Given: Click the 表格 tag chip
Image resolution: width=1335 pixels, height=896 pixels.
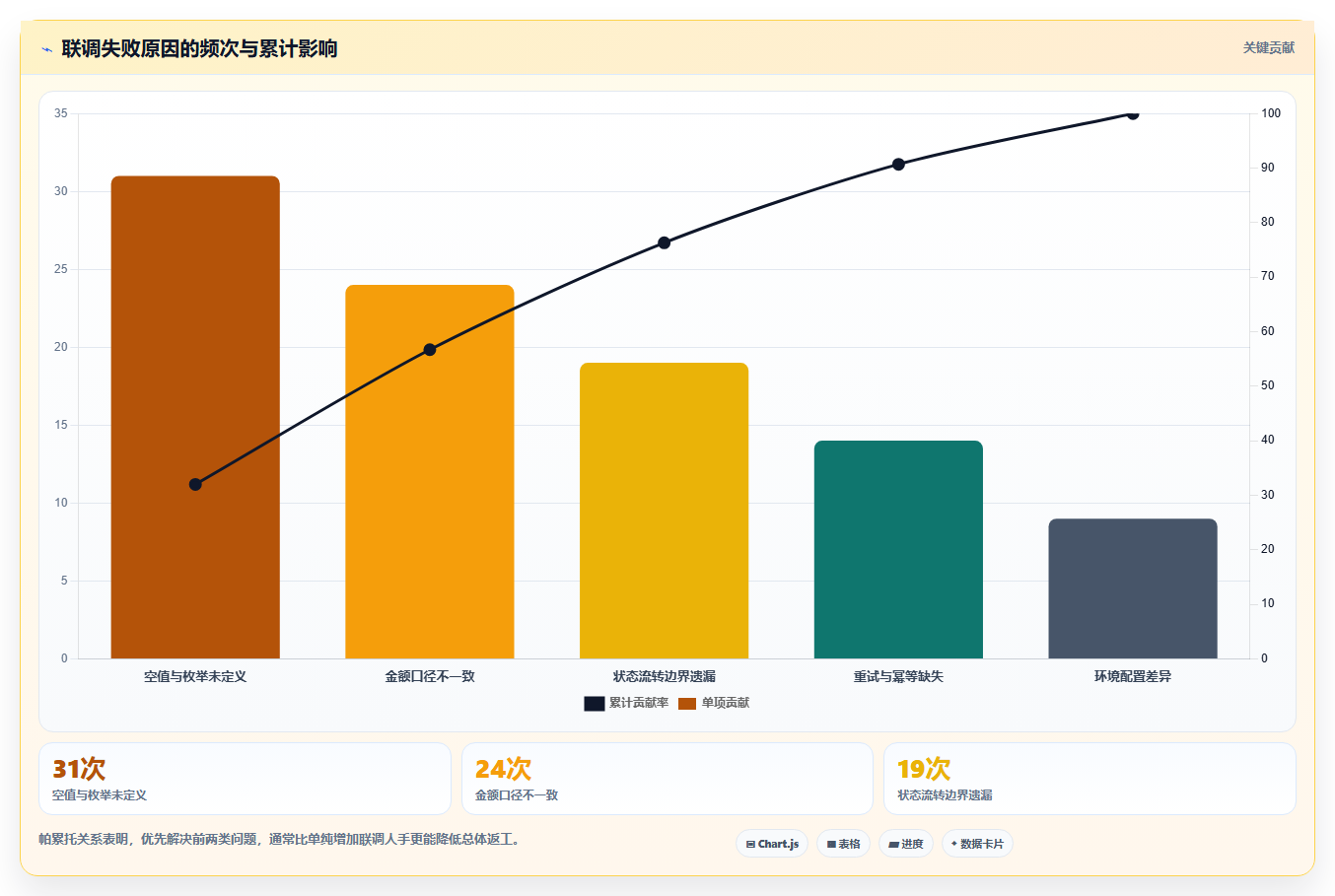Looking at the screenshot, I should 843,844.
